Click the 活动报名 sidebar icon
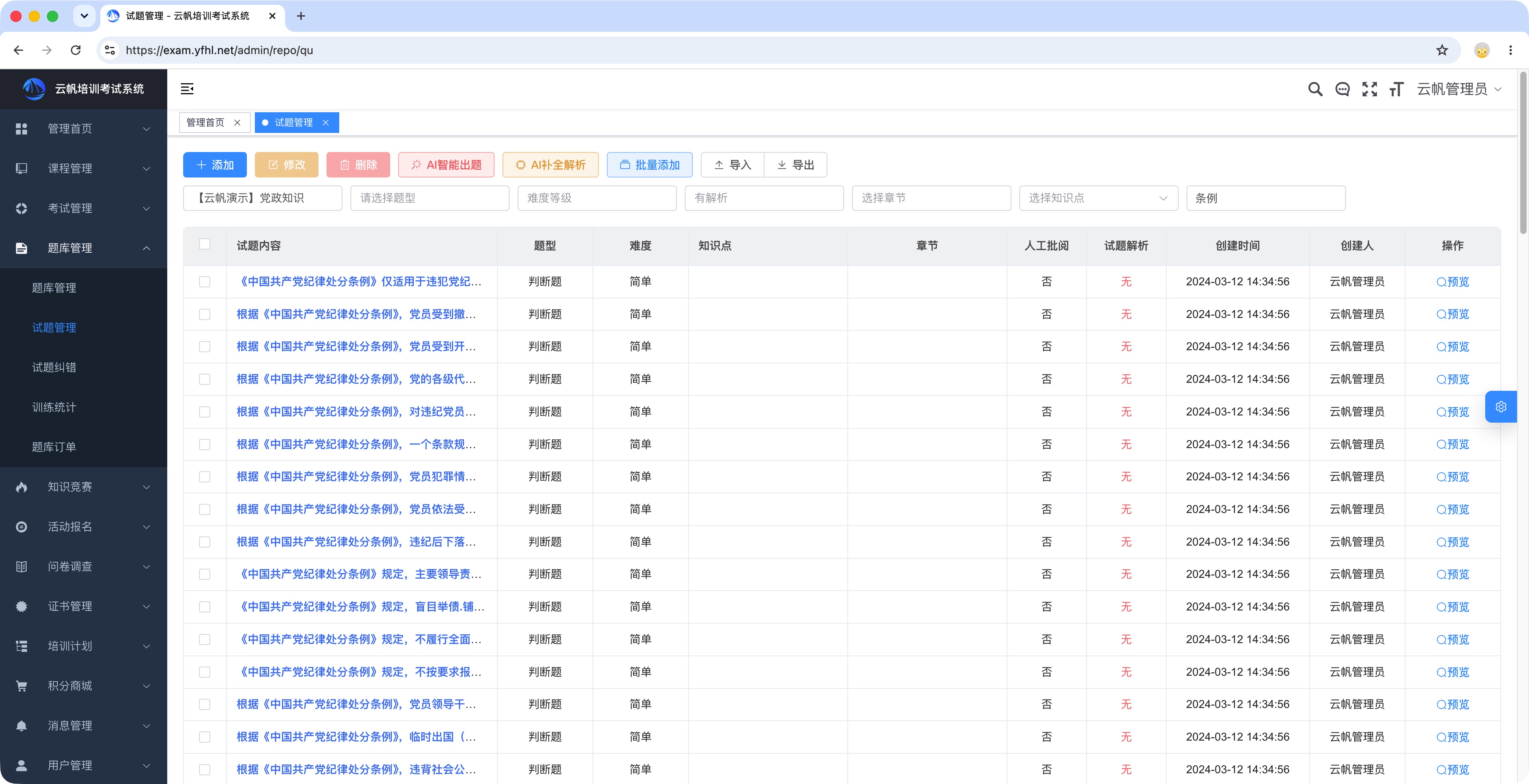Screen dimensions: 1529x784 click(22, 527)
